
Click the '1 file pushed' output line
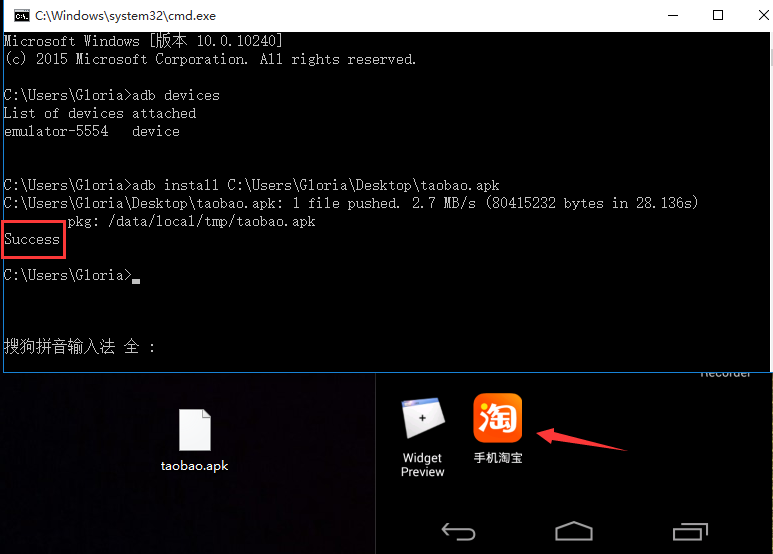coord(351,203)
